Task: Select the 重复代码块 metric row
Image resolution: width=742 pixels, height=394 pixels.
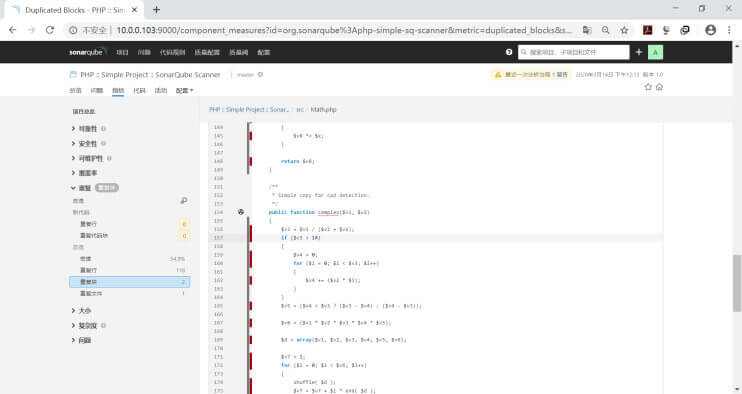Action: pos(130,235)
